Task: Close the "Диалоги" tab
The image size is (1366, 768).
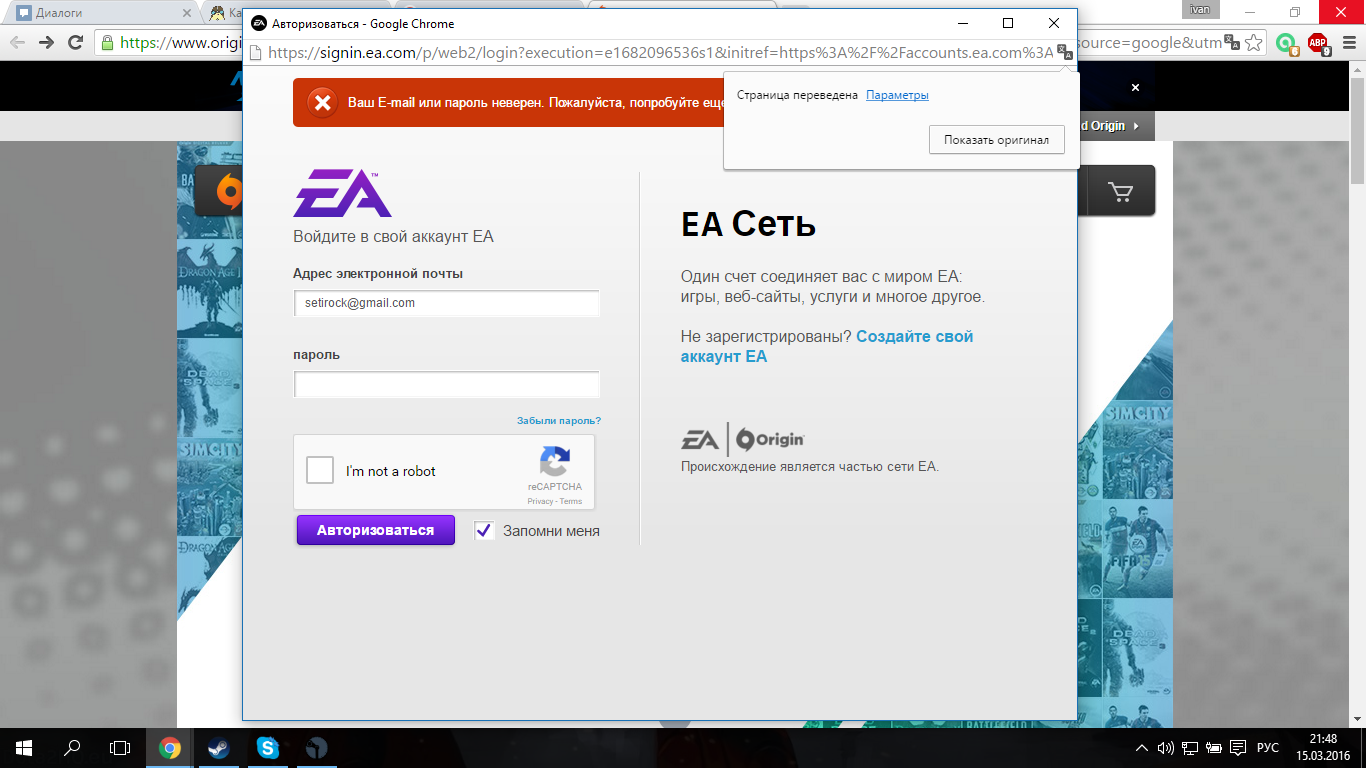Action: tap(187, 14)
